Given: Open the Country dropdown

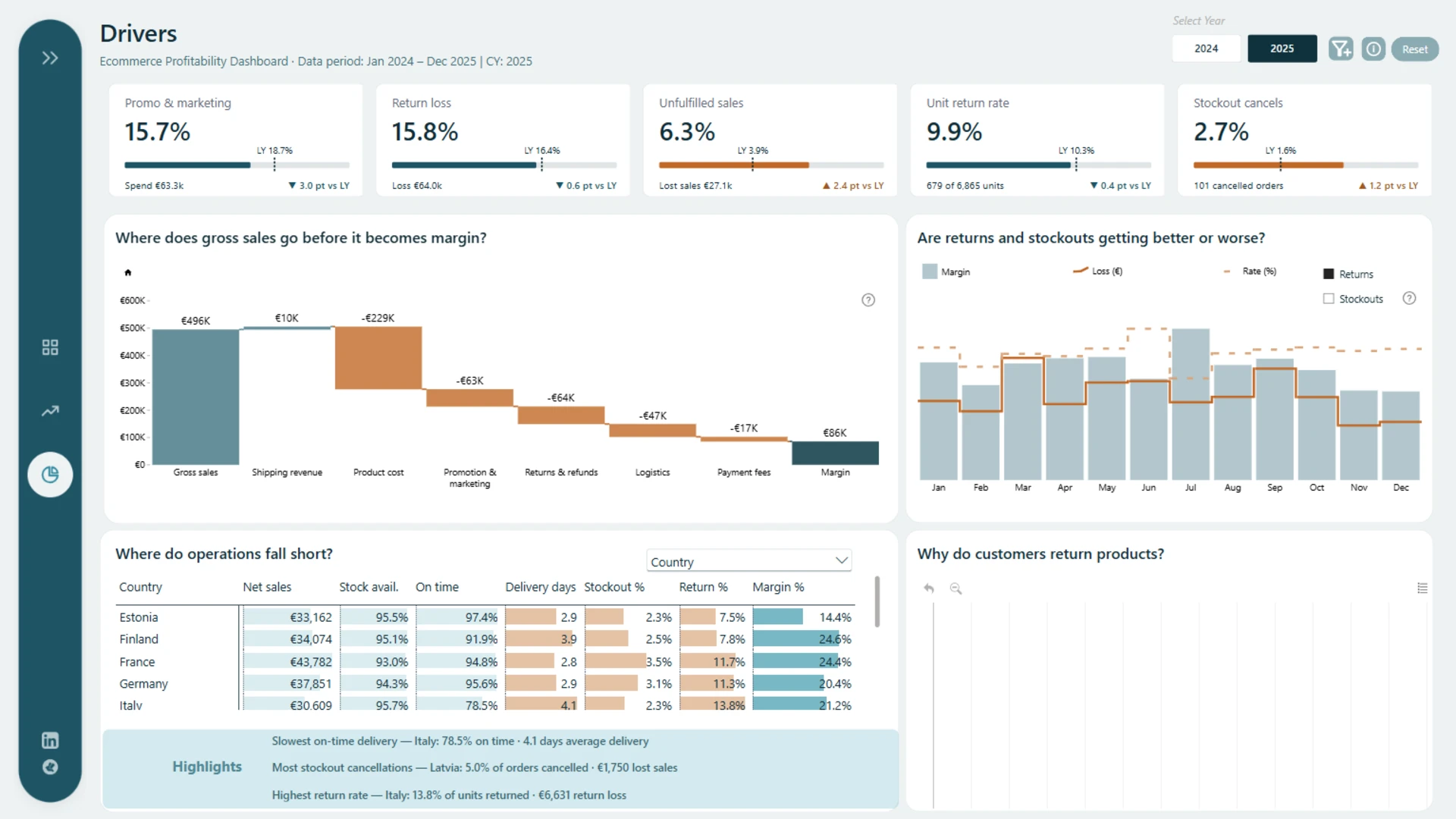Looking at the screenshot, I should (749, 561).
